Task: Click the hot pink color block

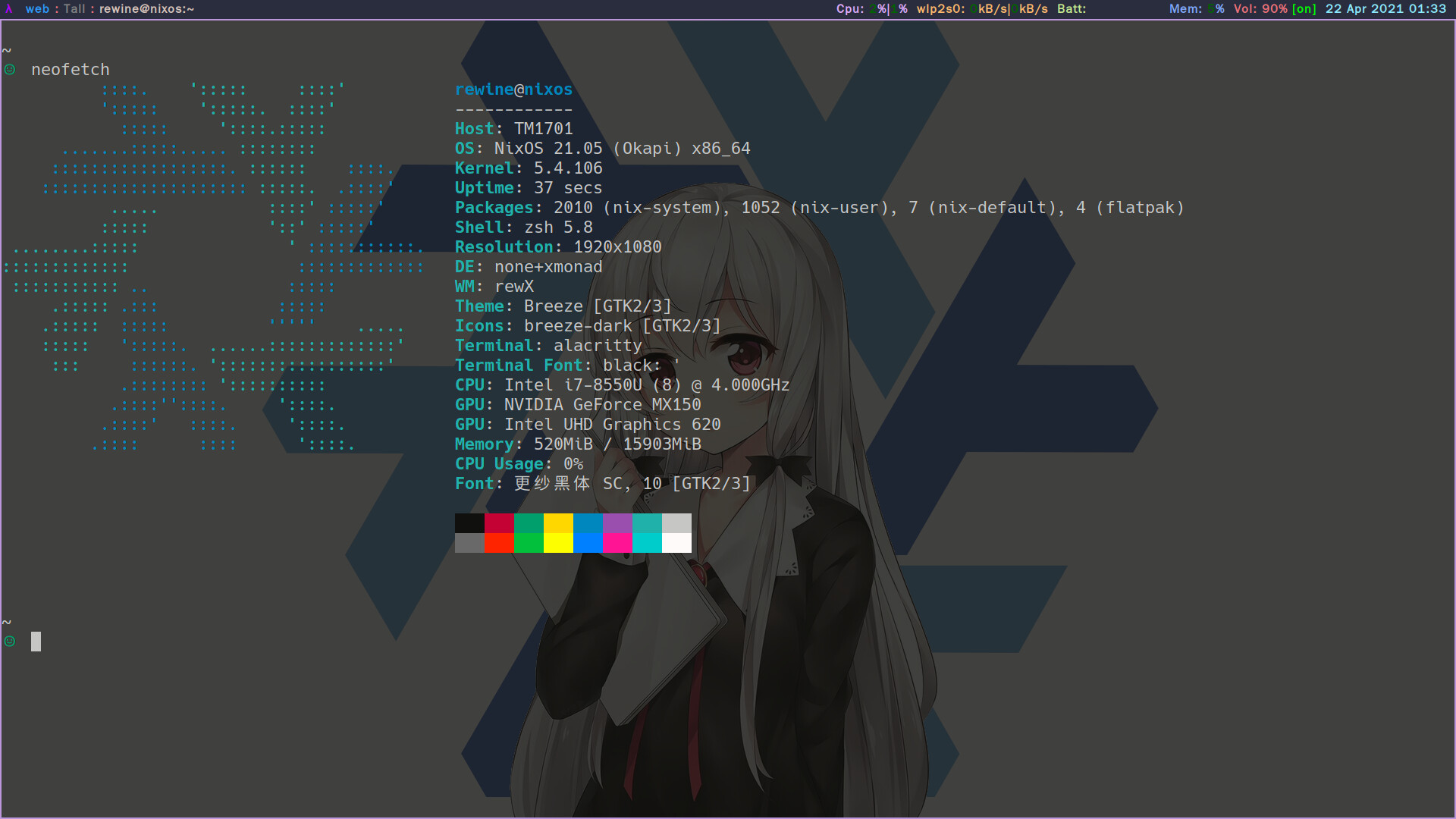Action: click(x=617, y=543)
